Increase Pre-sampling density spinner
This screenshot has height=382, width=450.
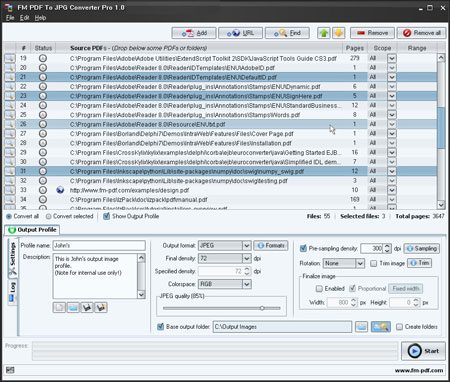(387, 246)
